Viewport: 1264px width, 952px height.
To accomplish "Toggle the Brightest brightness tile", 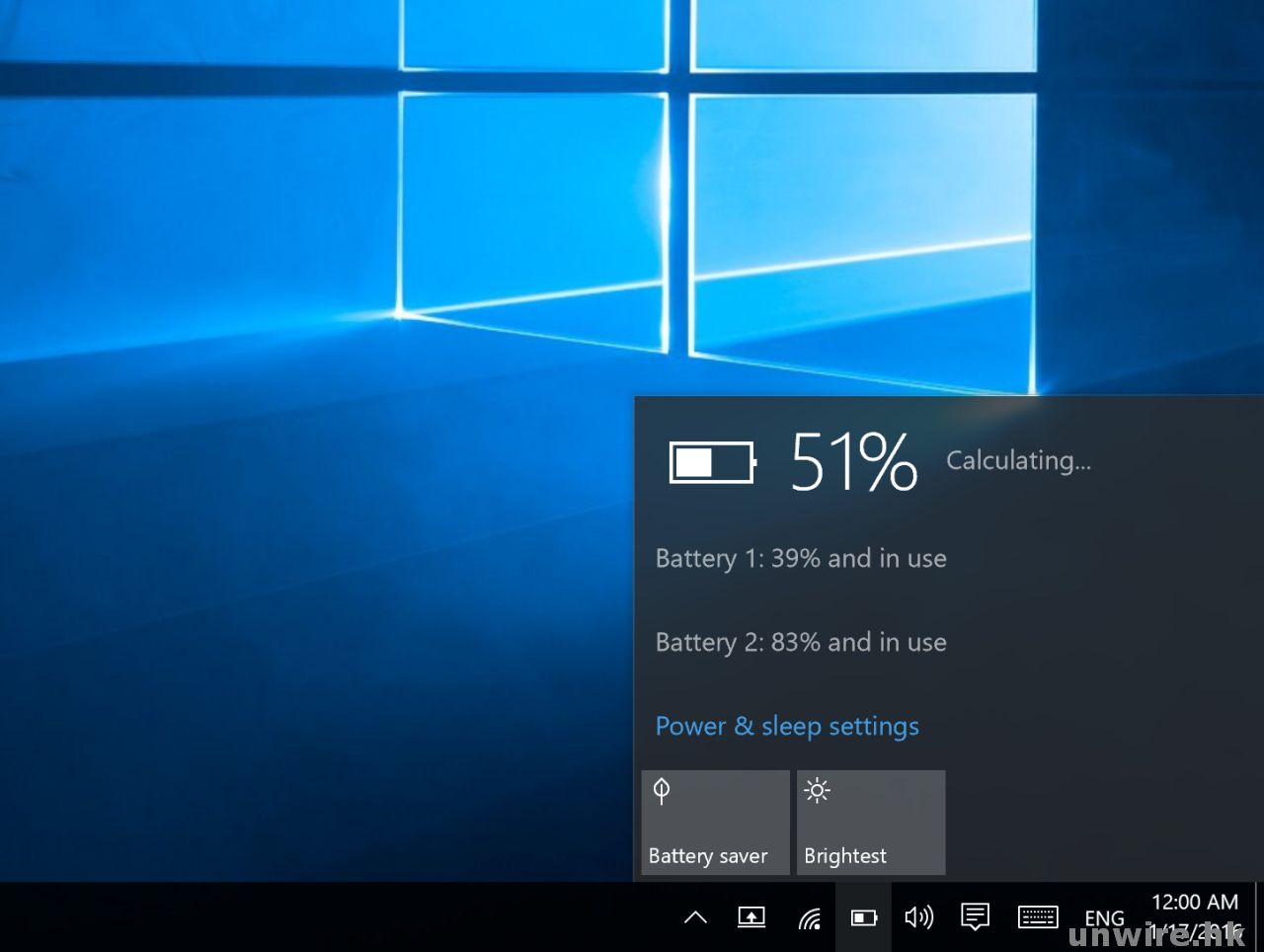I will click(870, 822).
